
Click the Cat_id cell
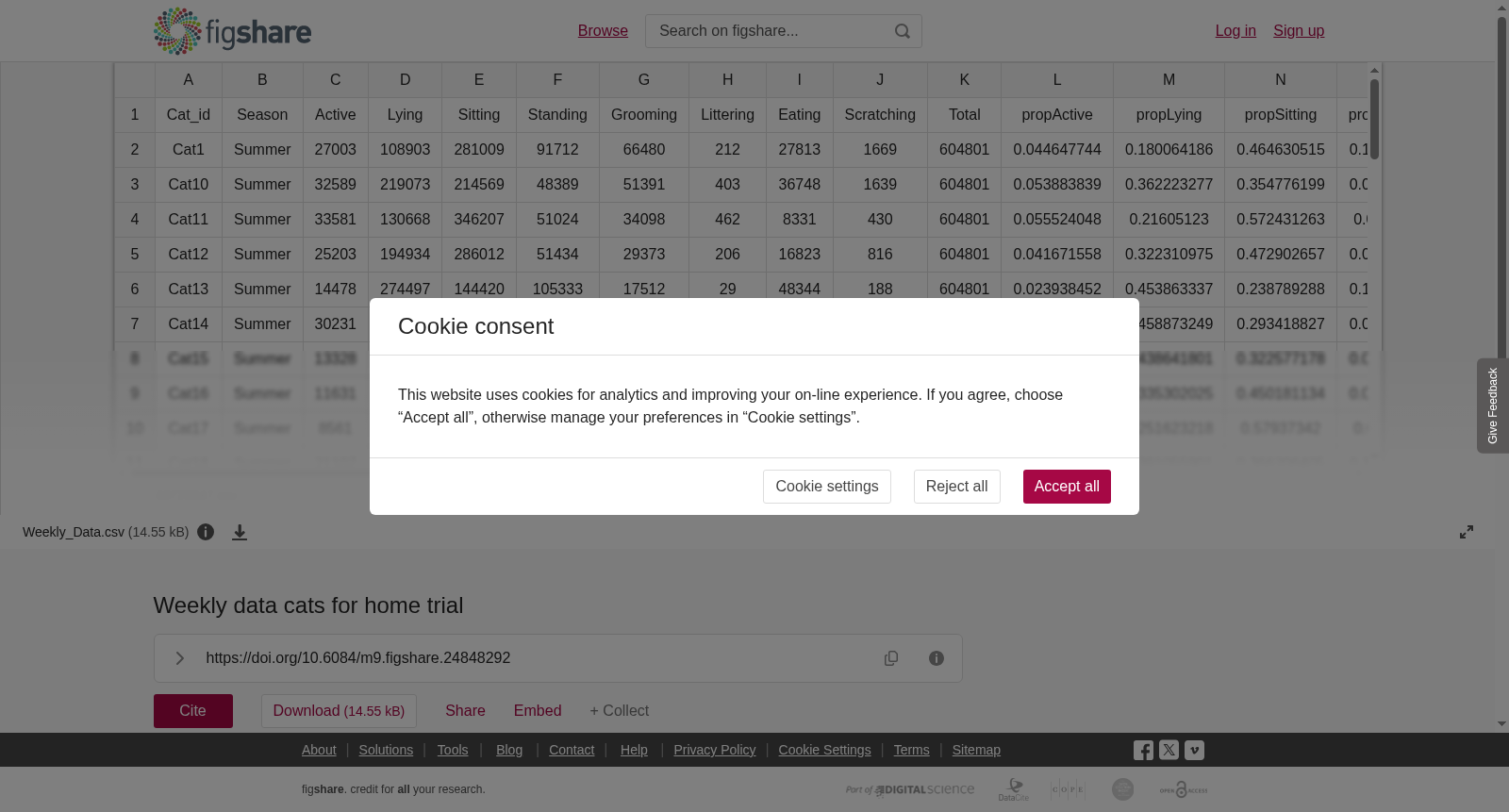pos(189,115)
